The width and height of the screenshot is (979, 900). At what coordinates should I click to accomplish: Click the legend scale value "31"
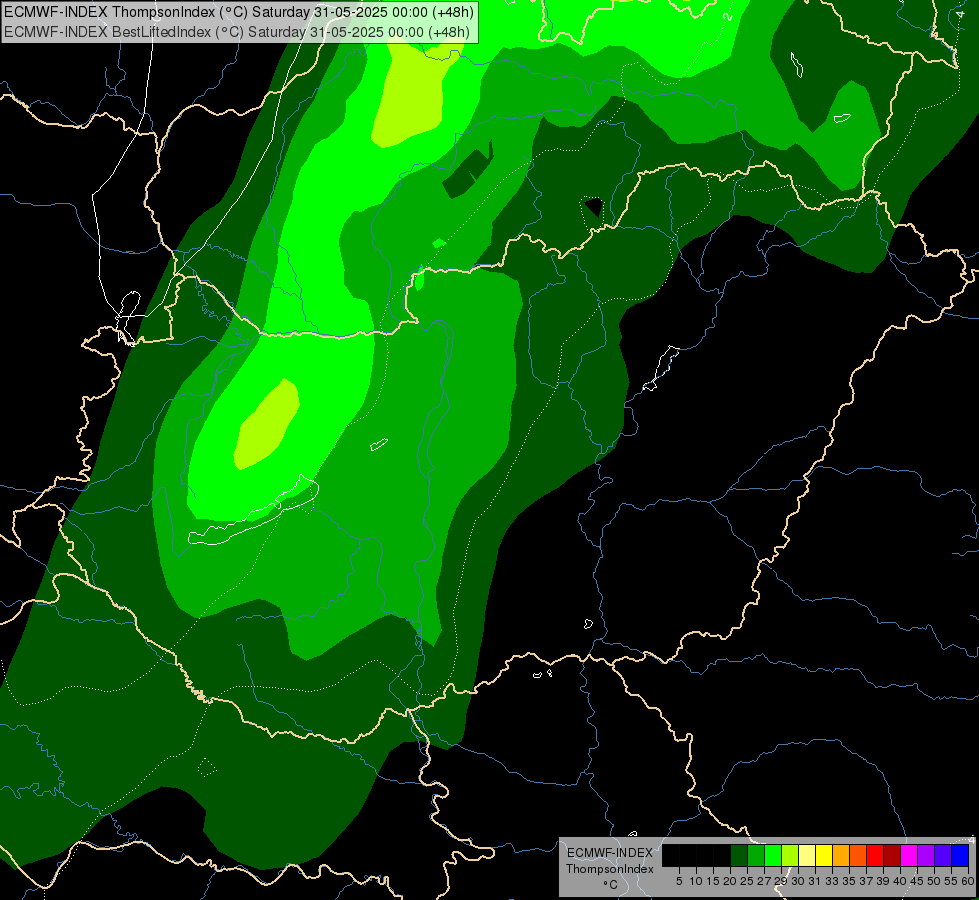(x=815, y=881)
